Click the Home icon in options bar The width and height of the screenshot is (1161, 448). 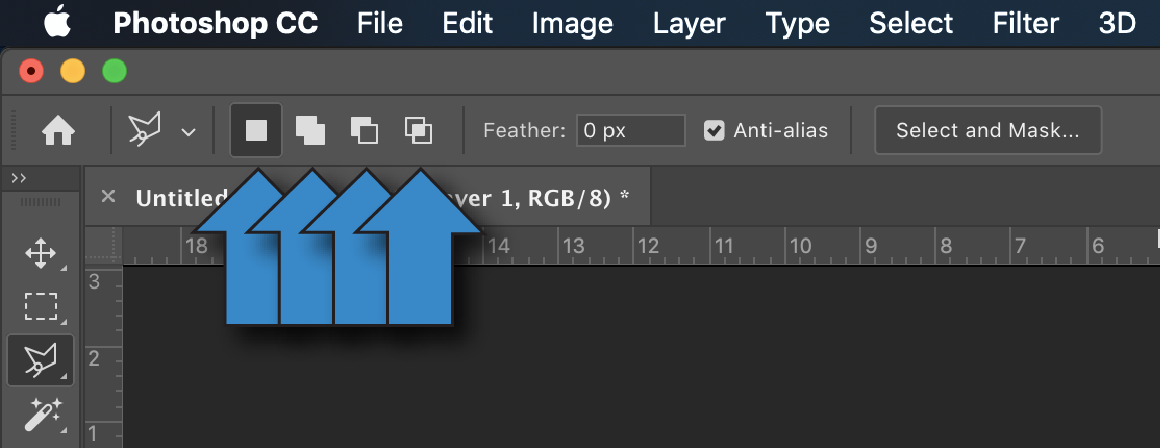pos(58,131)
